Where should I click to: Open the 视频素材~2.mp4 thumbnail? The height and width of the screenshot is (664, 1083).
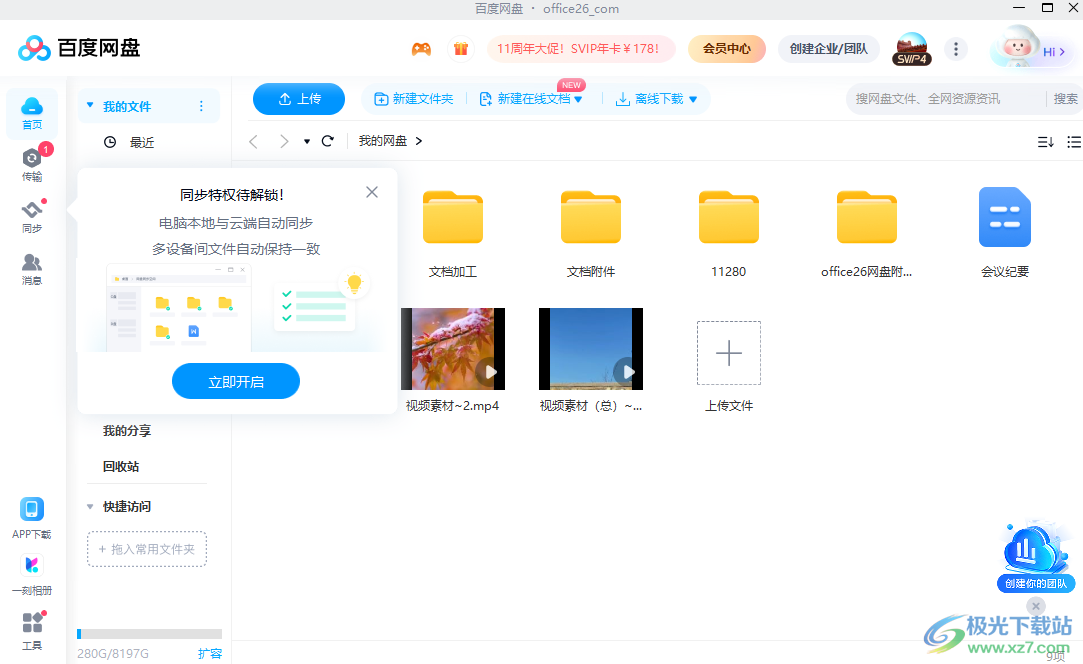pyautogui.click(x=452, y=349)
